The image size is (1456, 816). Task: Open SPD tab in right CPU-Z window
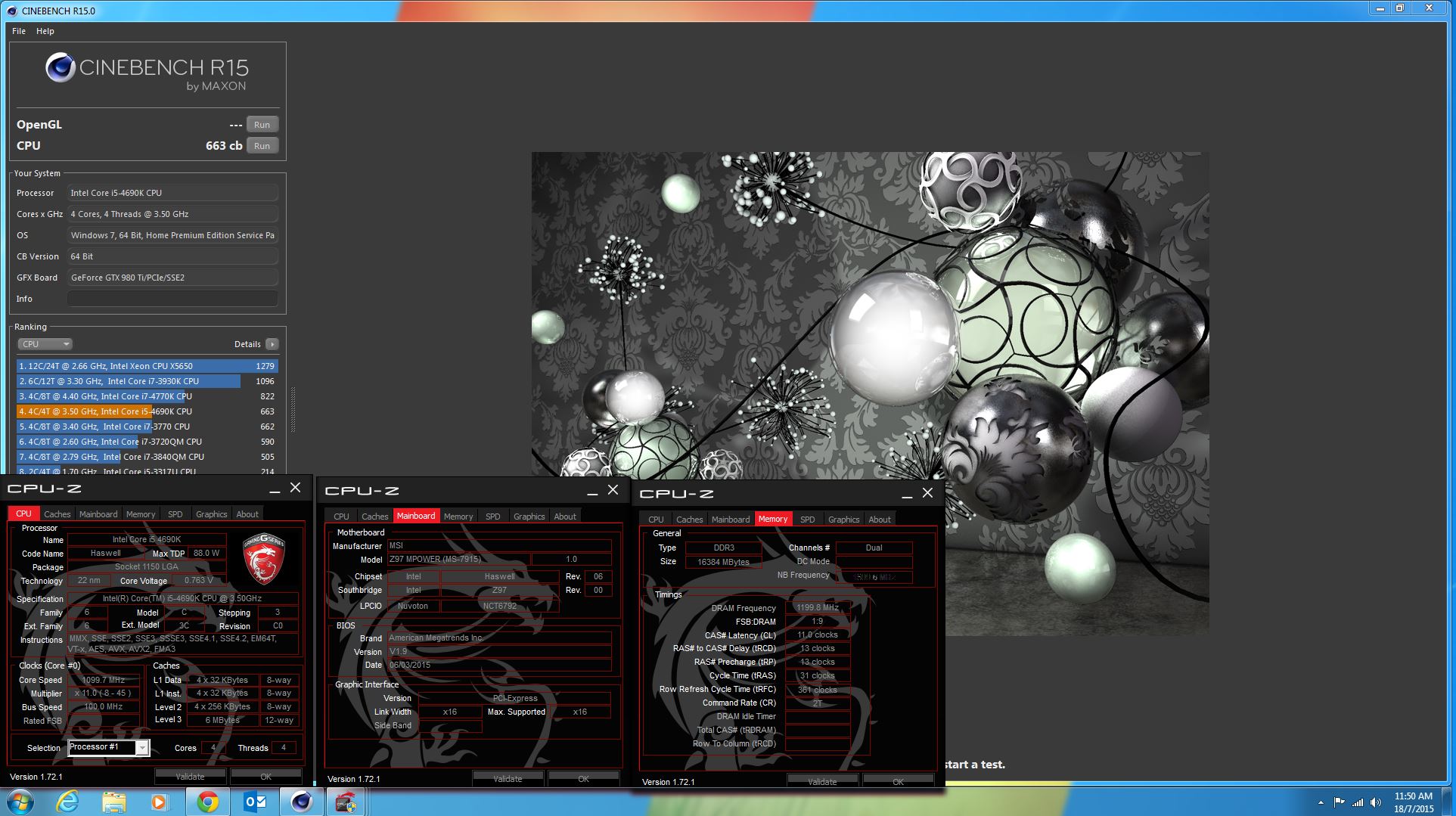coord(808,520)
